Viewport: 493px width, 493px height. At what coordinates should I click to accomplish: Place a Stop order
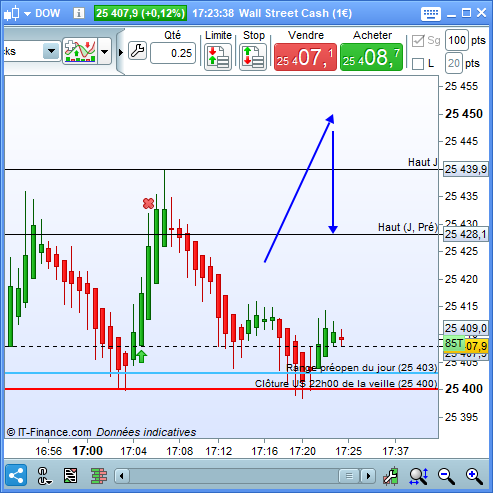click(253, 57)
